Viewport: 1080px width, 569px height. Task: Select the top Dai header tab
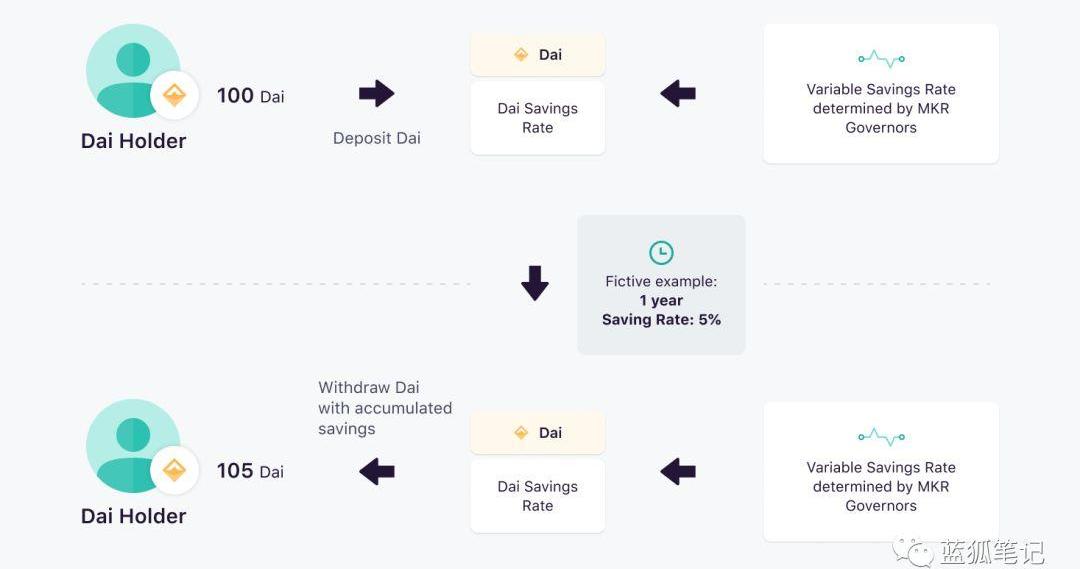point(538,55)
